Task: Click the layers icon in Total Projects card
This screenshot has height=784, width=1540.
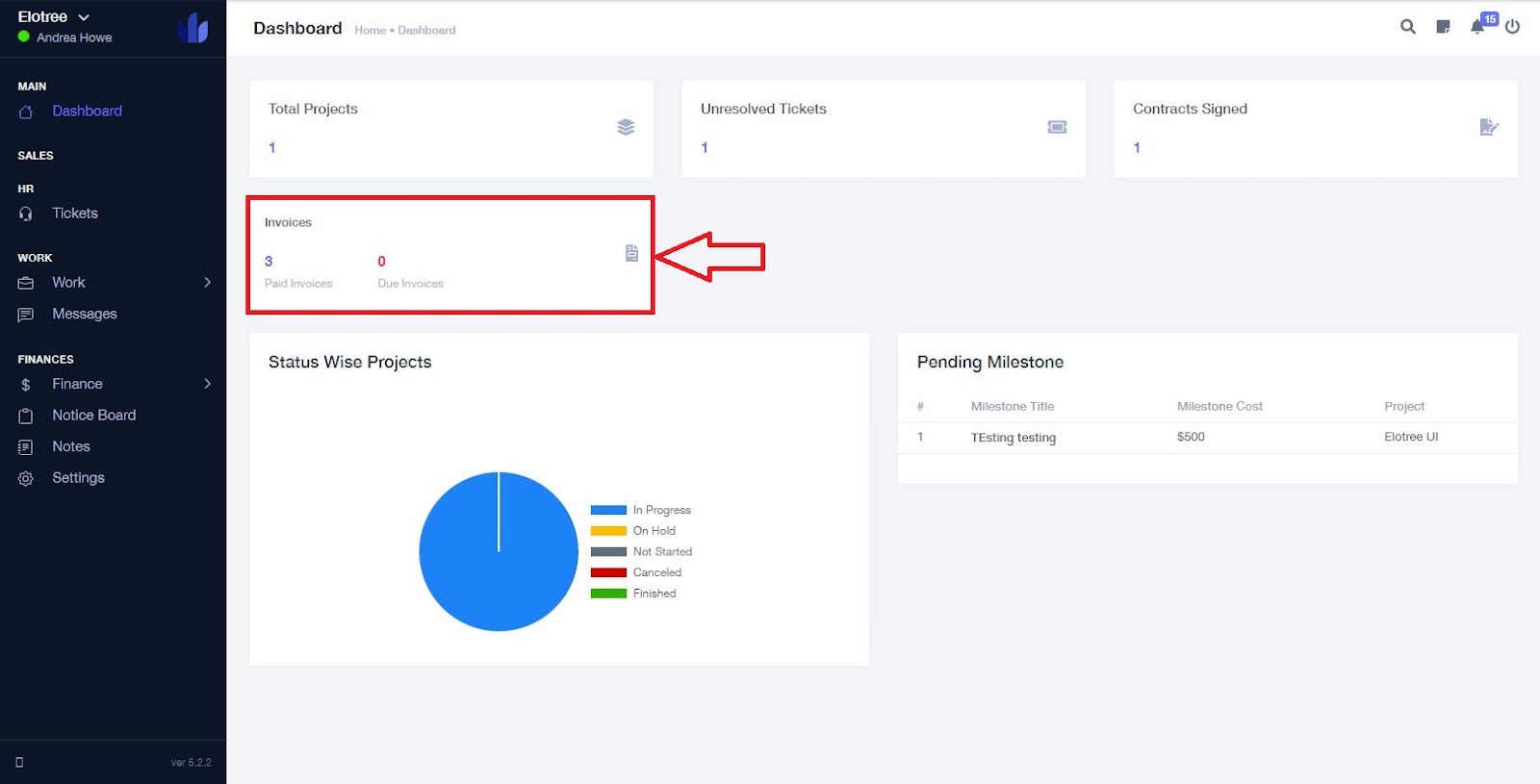Action: point(626,127)
